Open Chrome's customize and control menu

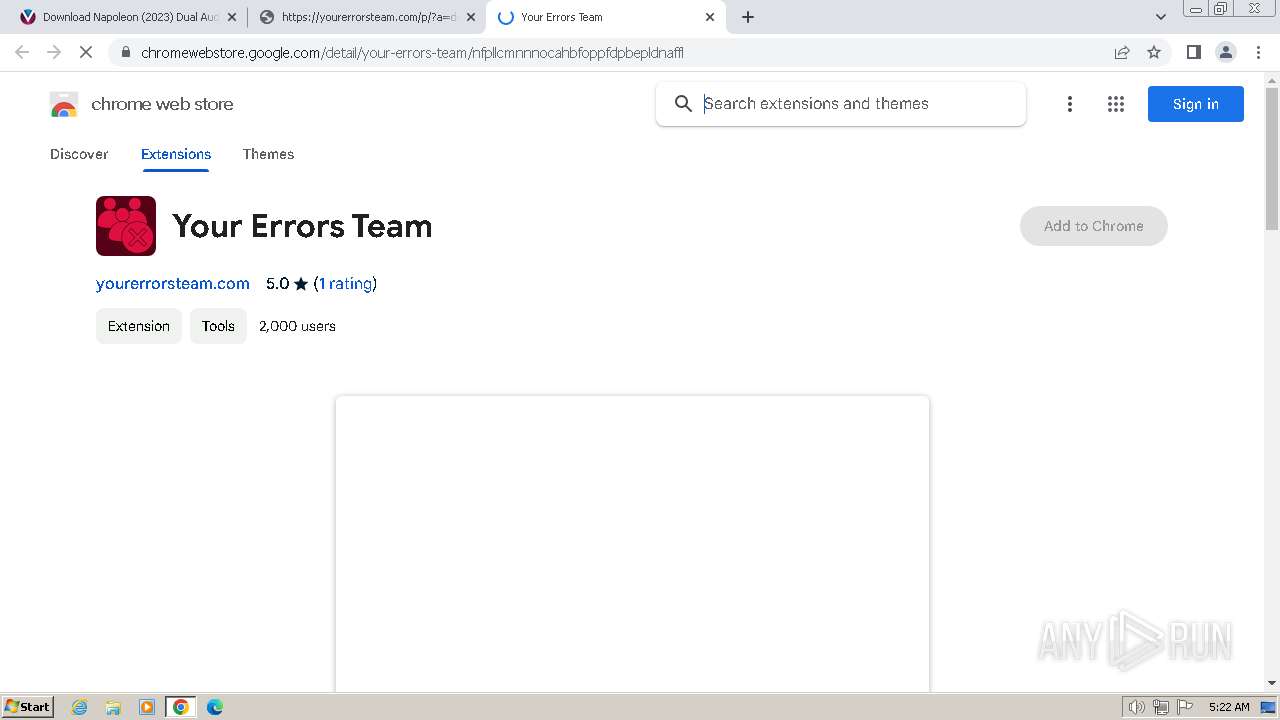1259,52
